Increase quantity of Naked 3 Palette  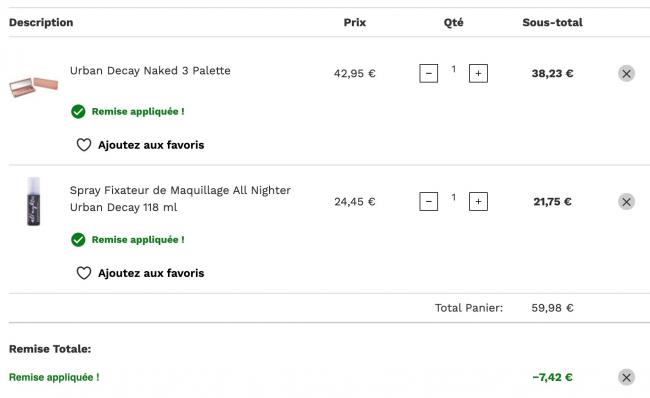478,73
